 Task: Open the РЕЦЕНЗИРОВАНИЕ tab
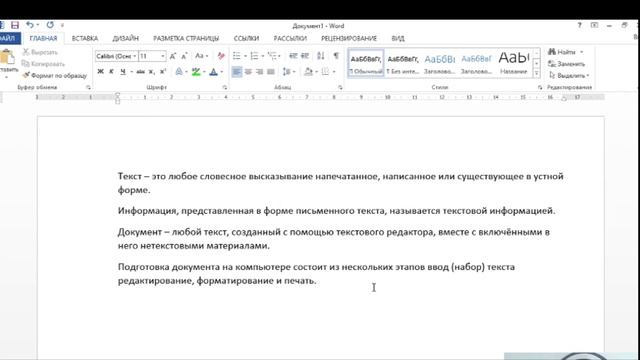point(349,38)
